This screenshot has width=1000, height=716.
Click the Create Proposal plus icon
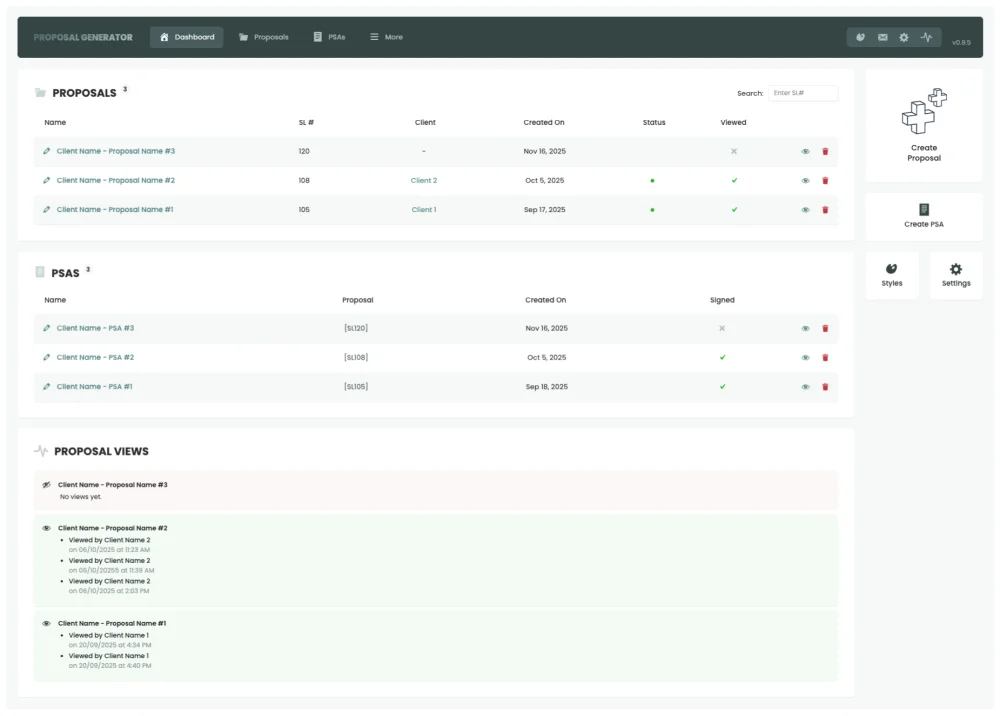click(x=923, y=113)
